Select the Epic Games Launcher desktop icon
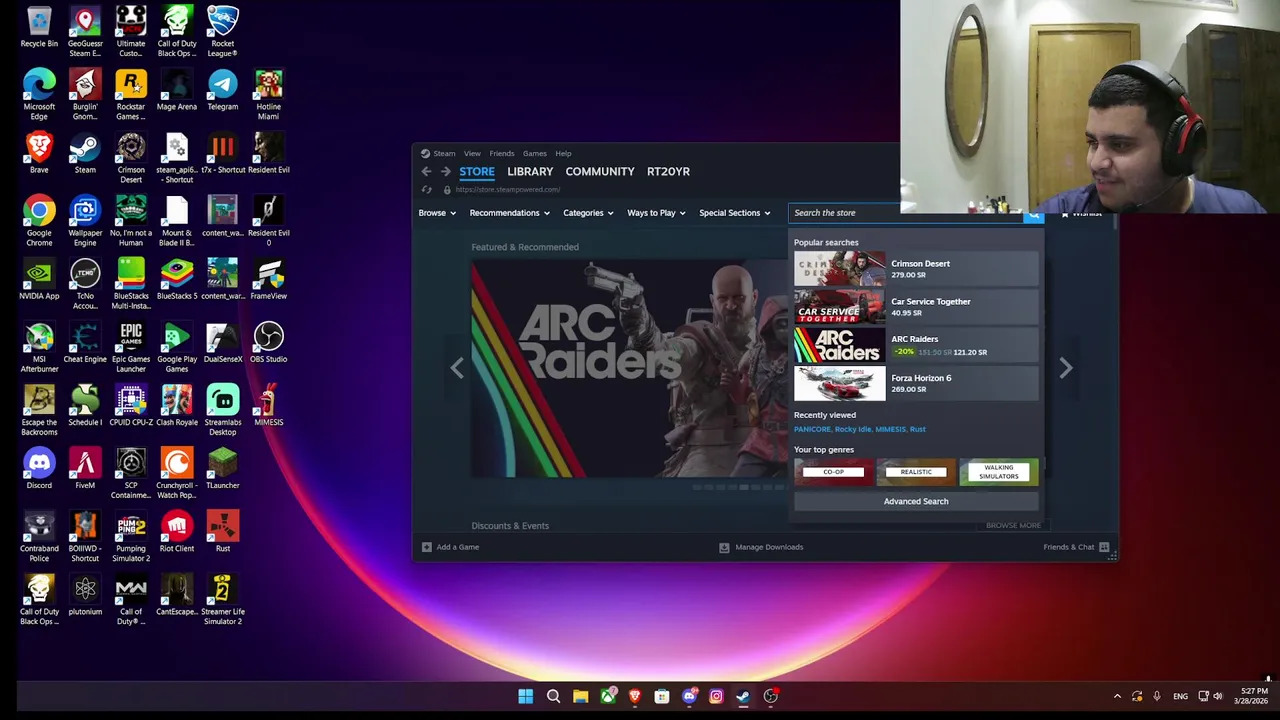Screen dimensions: 1280x720 point(131,346)
